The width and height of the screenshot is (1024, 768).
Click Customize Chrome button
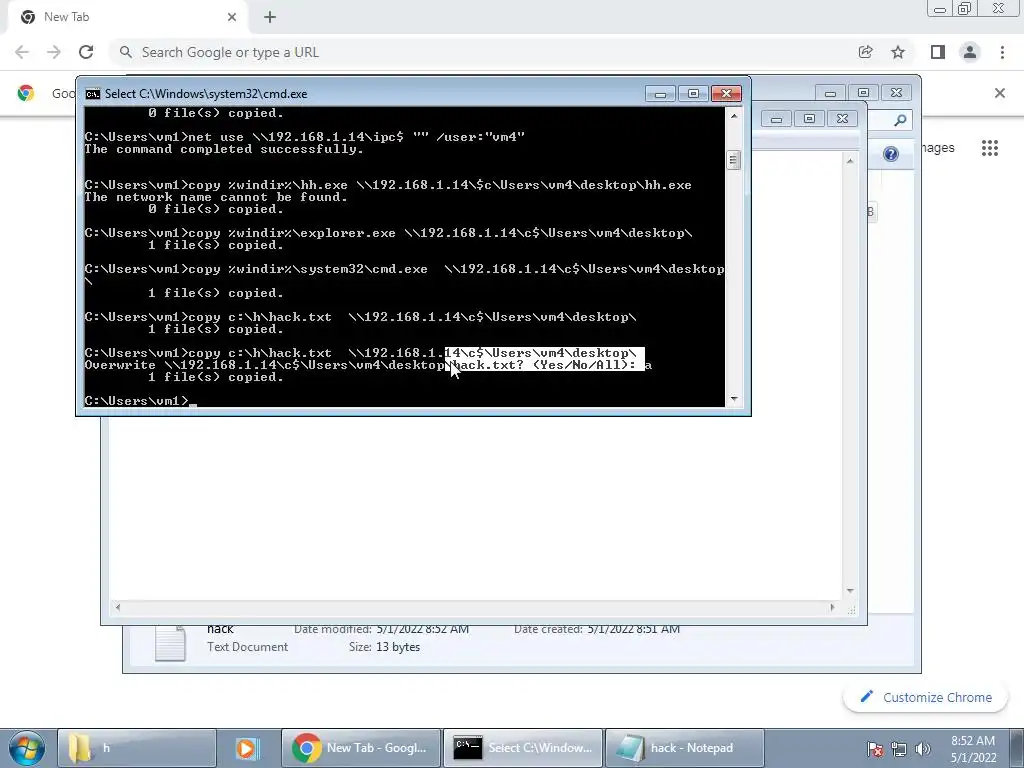coord(927,697)
